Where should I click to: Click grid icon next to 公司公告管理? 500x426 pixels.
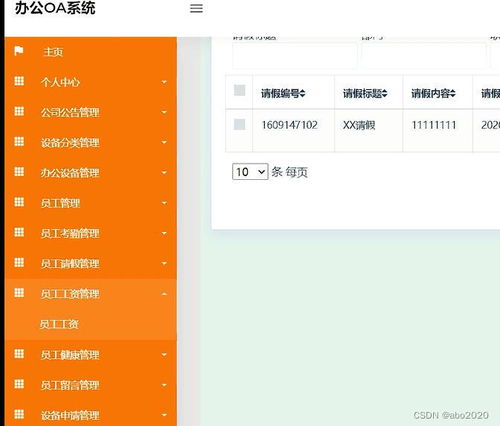pos(19,111)
